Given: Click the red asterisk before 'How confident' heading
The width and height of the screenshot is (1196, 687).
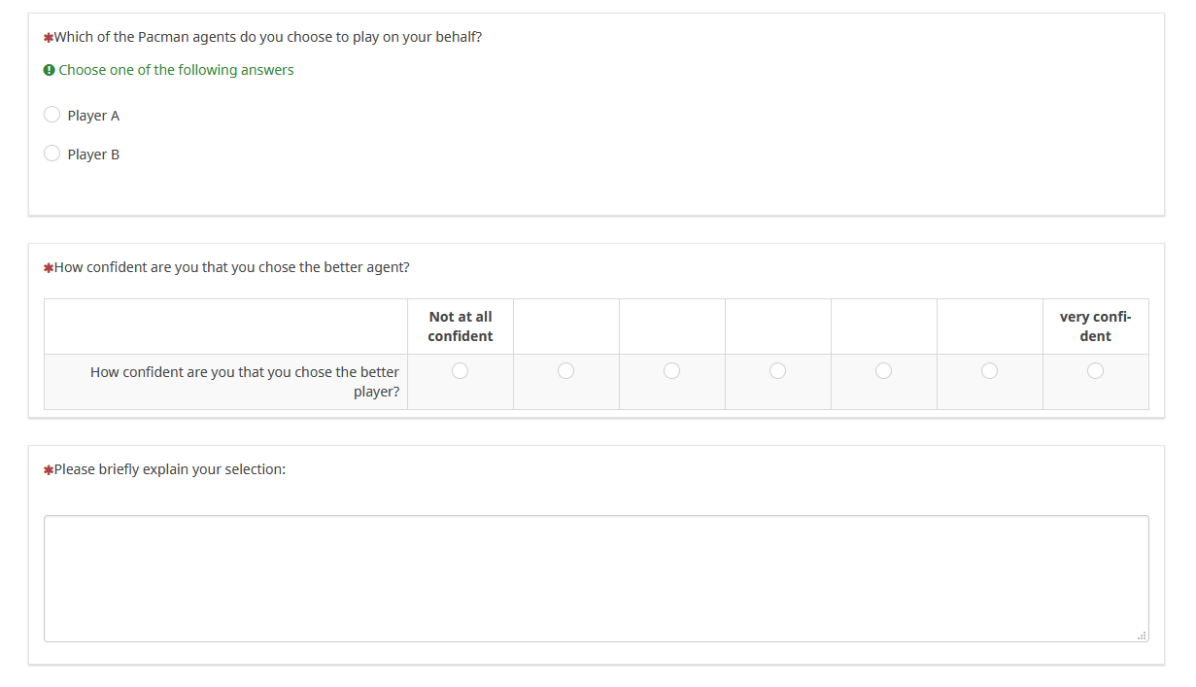Looking at the screenshot, I should point(48,268).
